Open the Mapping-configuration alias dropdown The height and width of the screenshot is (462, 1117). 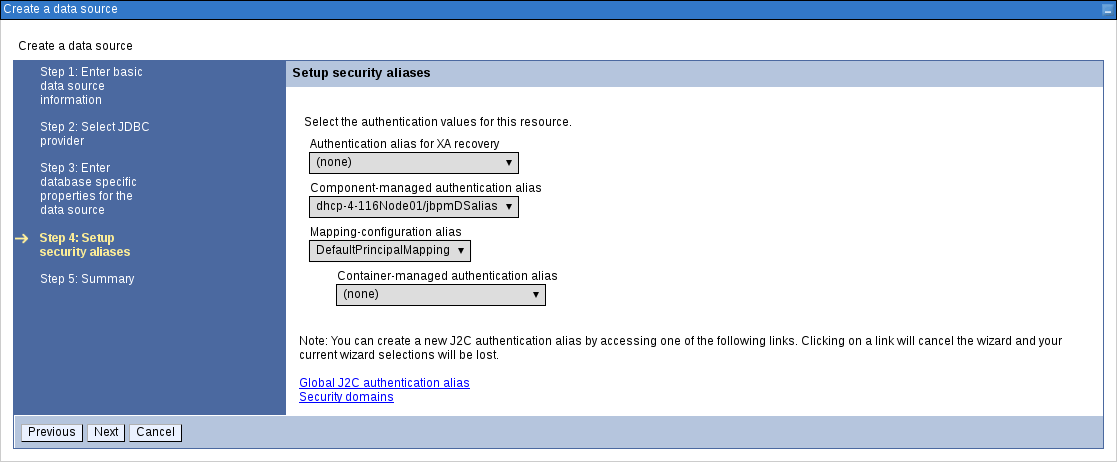click(390, 251)
